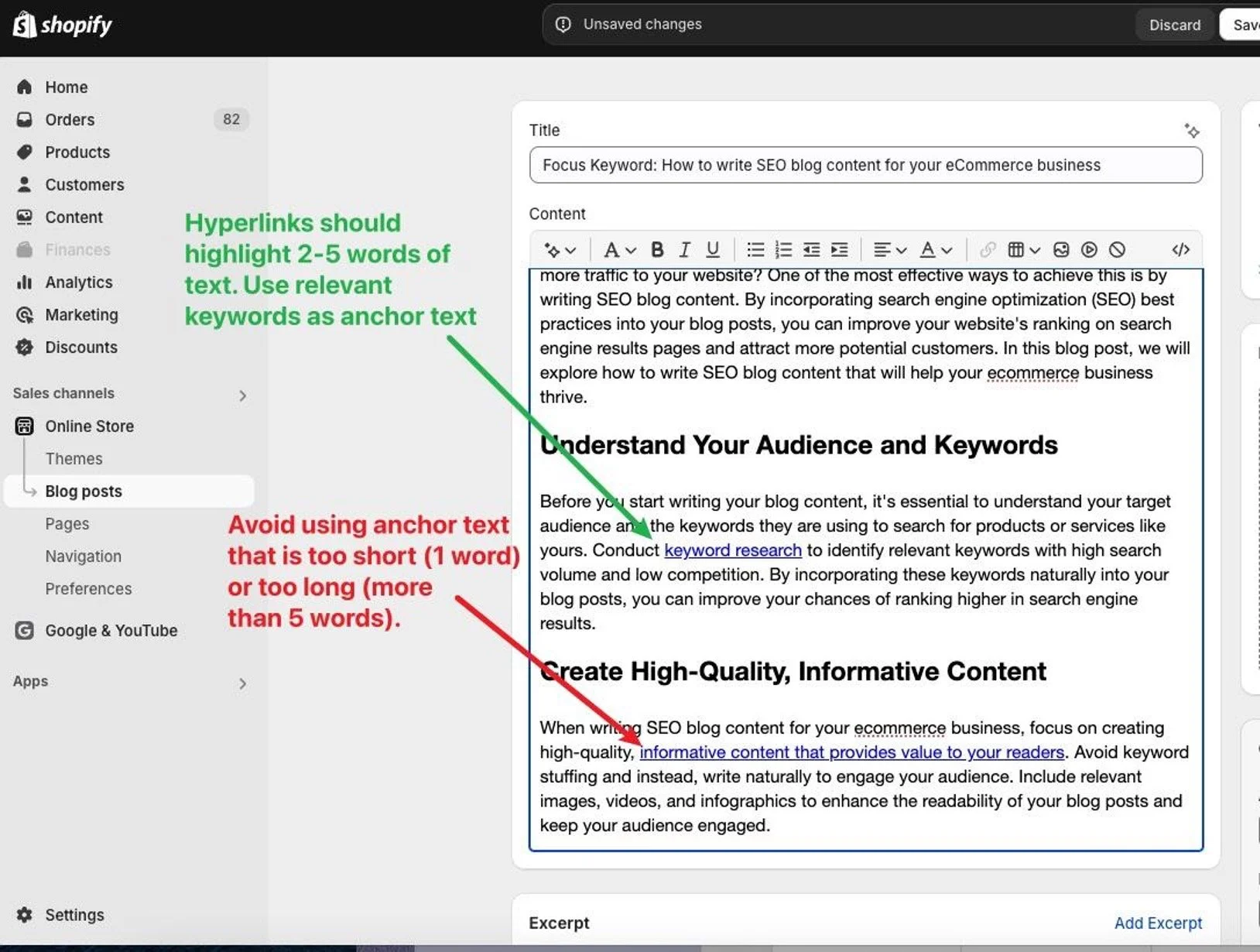Viewport: 1260px width, 952px height.
Task: Open the text color dropdown
Action: [935, 250]
